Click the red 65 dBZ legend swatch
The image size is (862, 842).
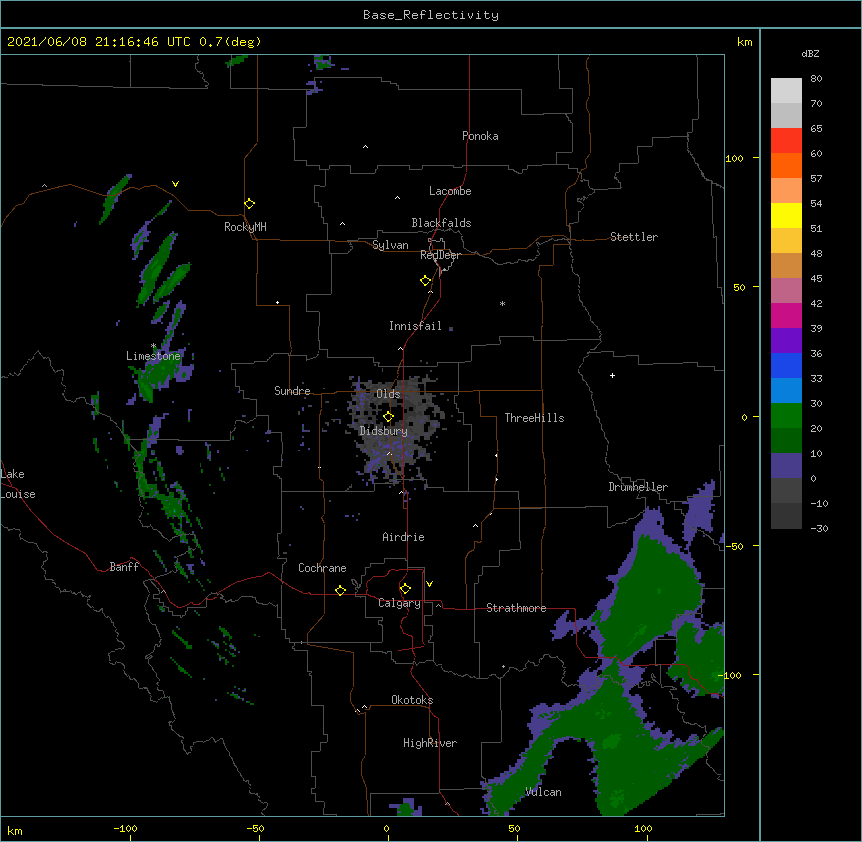(786, 140)
